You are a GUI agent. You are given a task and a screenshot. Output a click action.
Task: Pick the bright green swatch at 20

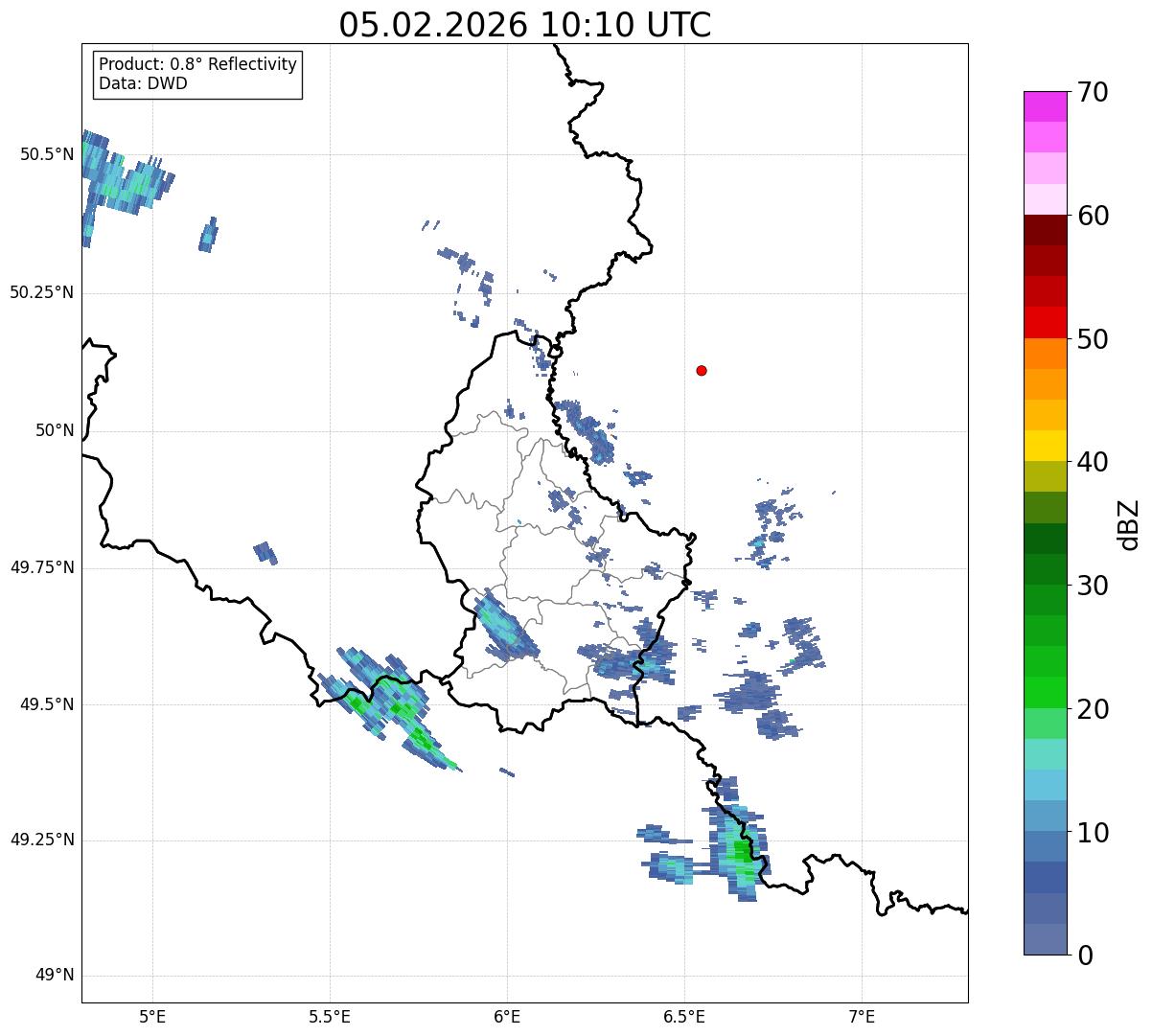click(1045, 692)
